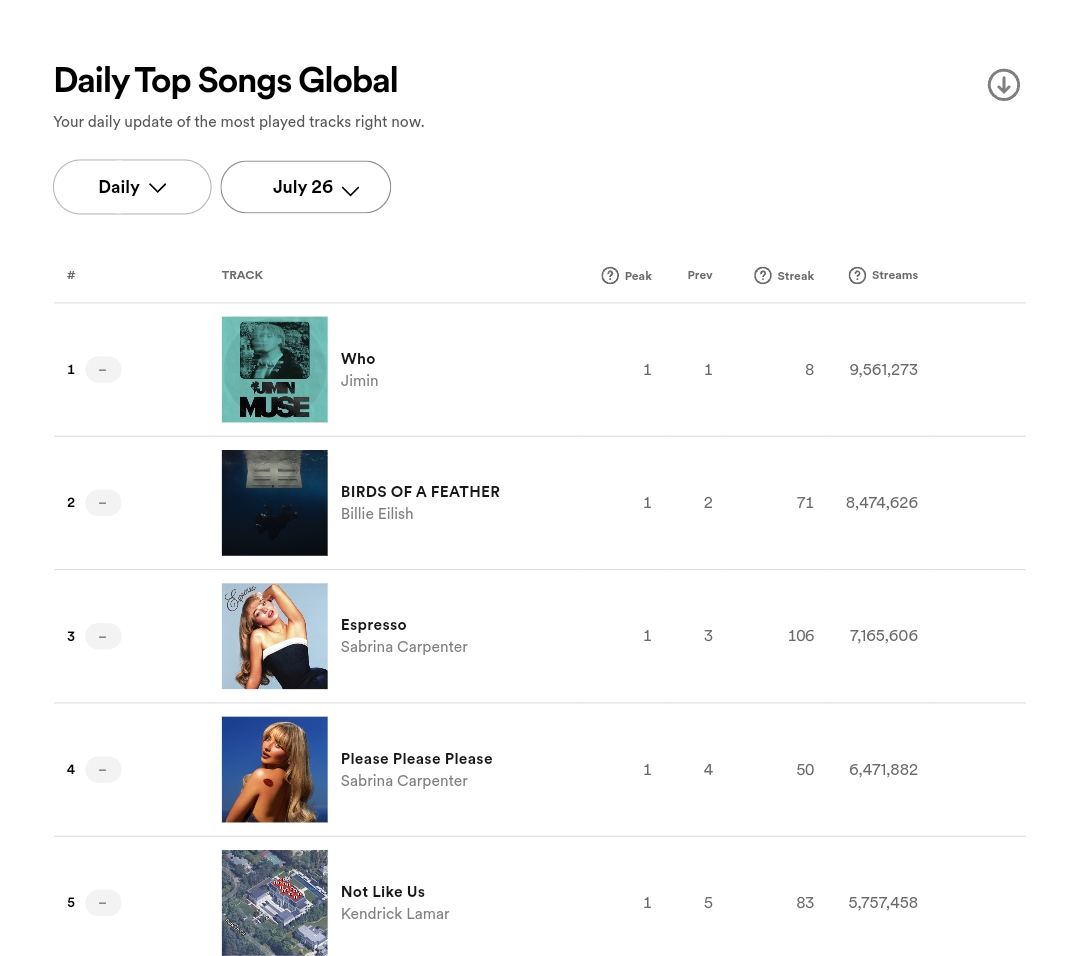Click the download chart icon
This screenshot has height=956, width=1080.
1004,85
